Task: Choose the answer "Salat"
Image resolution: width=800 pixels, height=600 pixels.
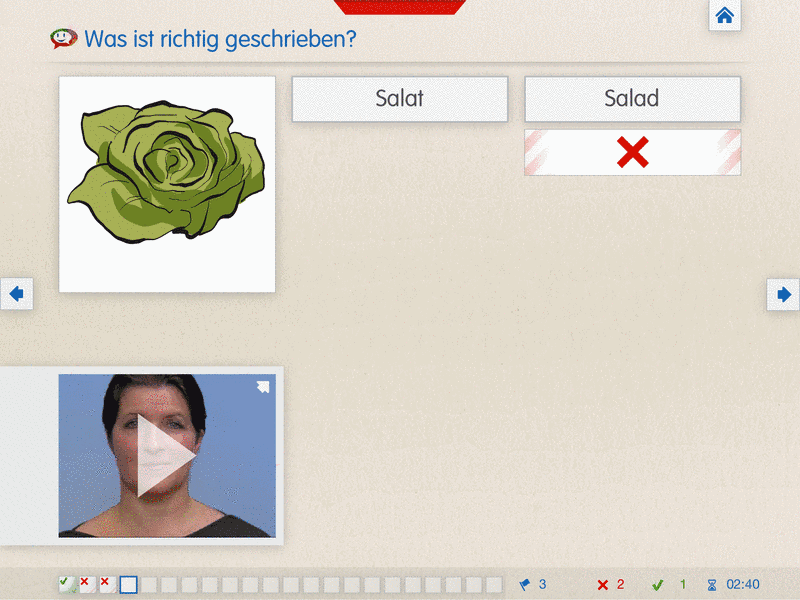Action: (400, 99)
